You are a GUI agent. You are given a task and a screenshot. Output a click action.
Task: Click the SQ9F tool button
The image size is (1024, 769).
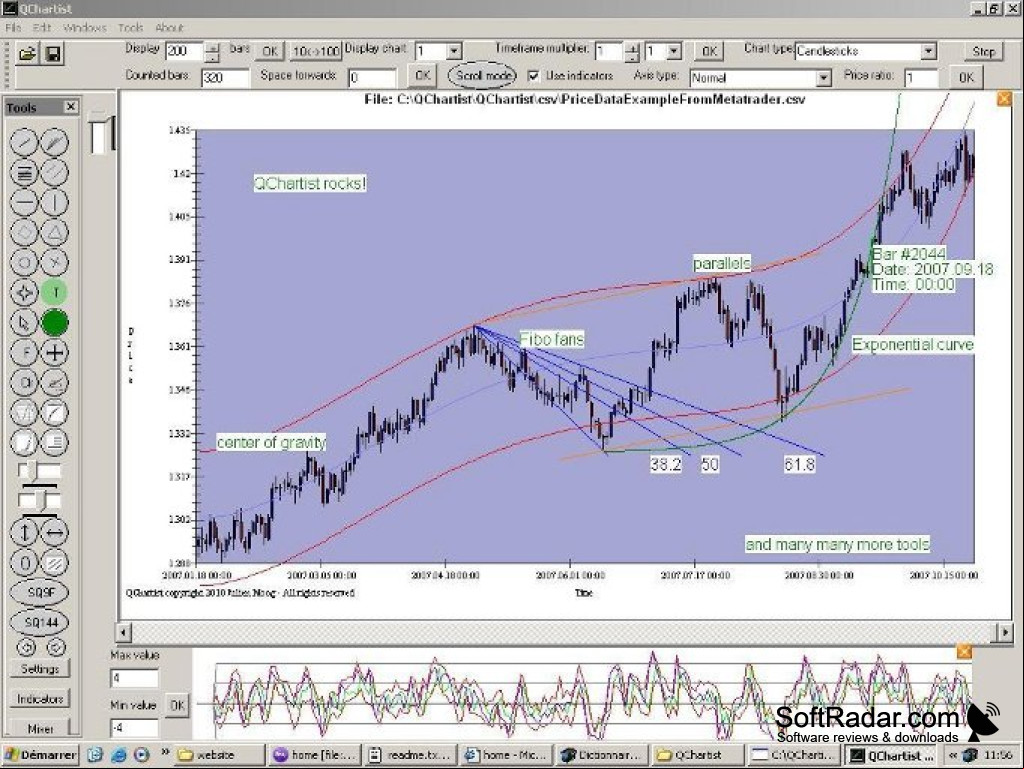(40, 593)
